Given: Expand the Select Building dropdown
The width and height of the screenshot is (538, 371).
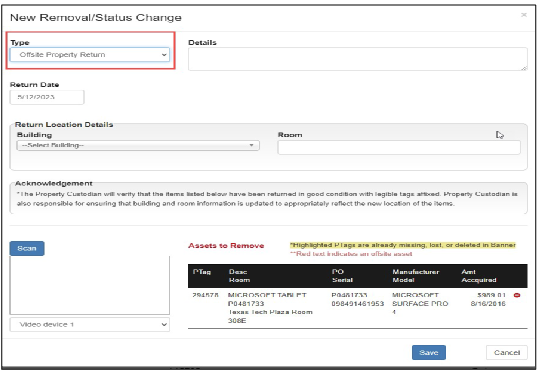Looking at the screenshot, I should 138,145.
